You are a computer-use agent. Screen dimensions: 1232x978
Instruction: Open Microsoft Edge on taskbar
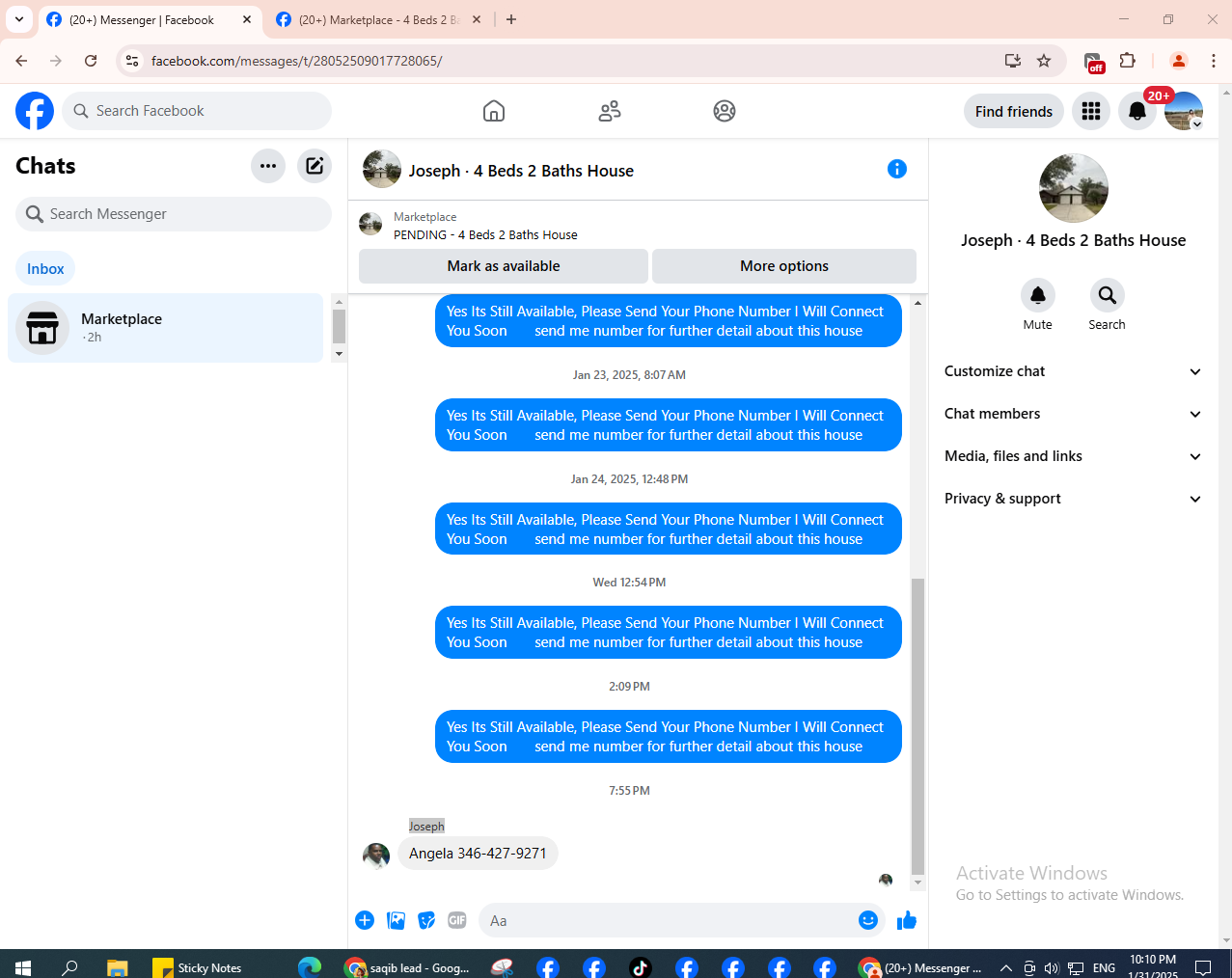pyautogui.click(x=310, y=967)
